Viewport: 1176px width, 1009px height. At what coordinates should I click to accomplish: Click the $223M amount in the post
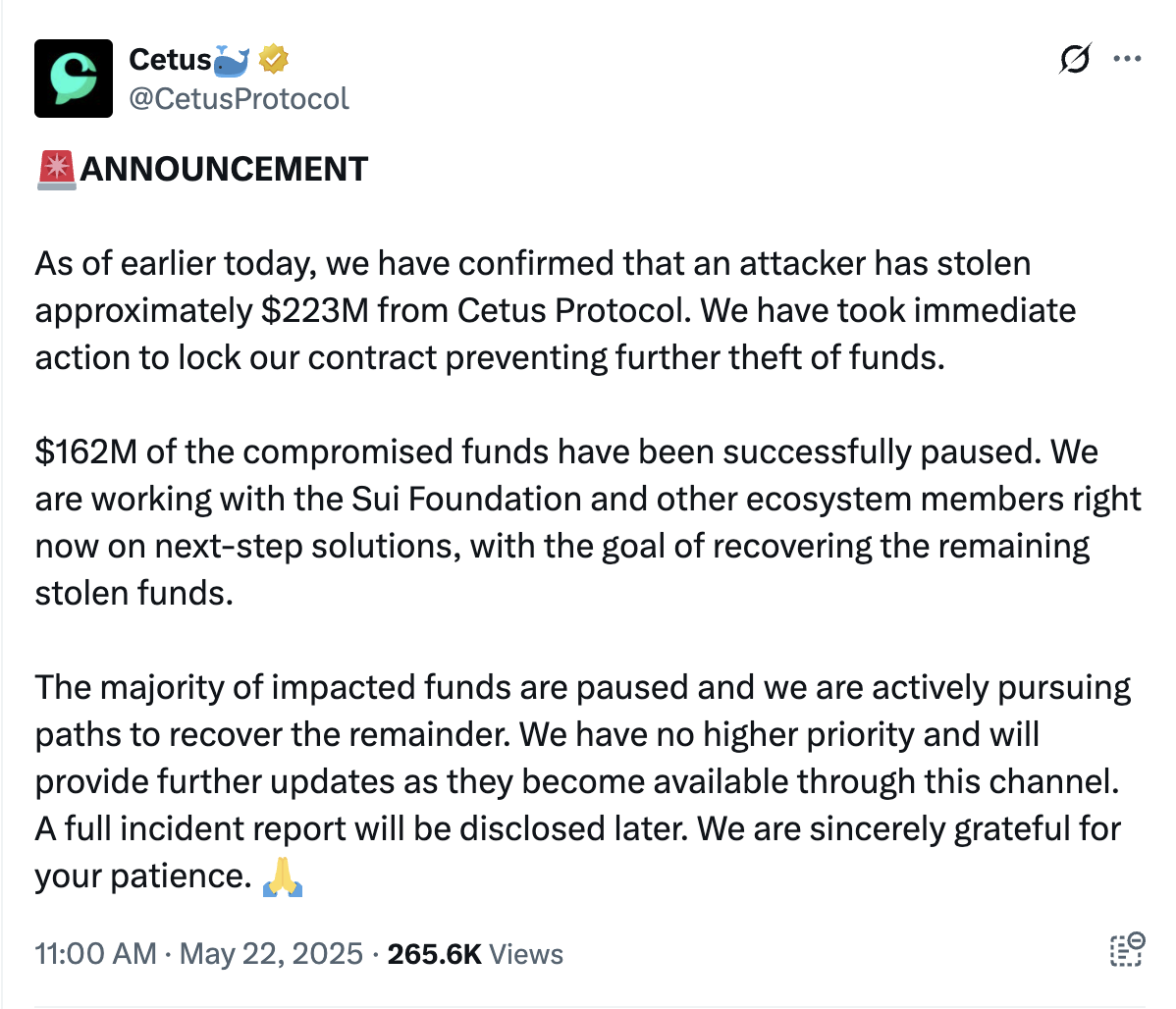314,310
